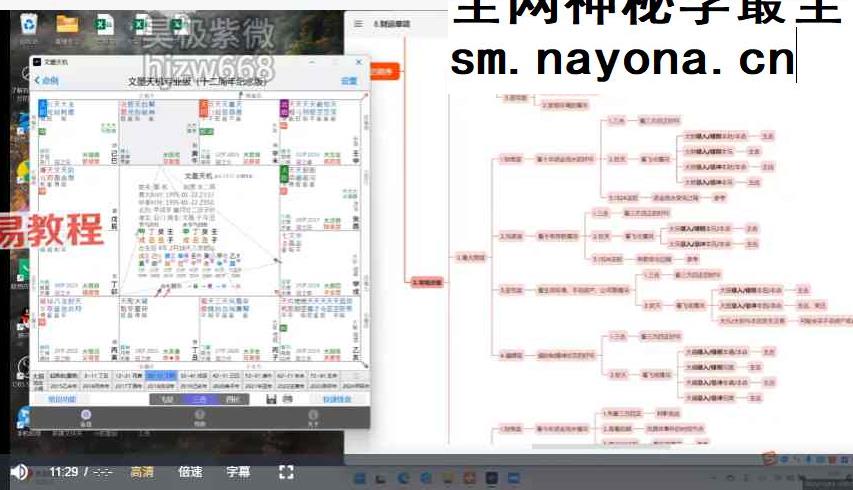Open 设置 settings in the 文墨天机 window
This screenshot has height=490, width=853.
pos(349,81)
